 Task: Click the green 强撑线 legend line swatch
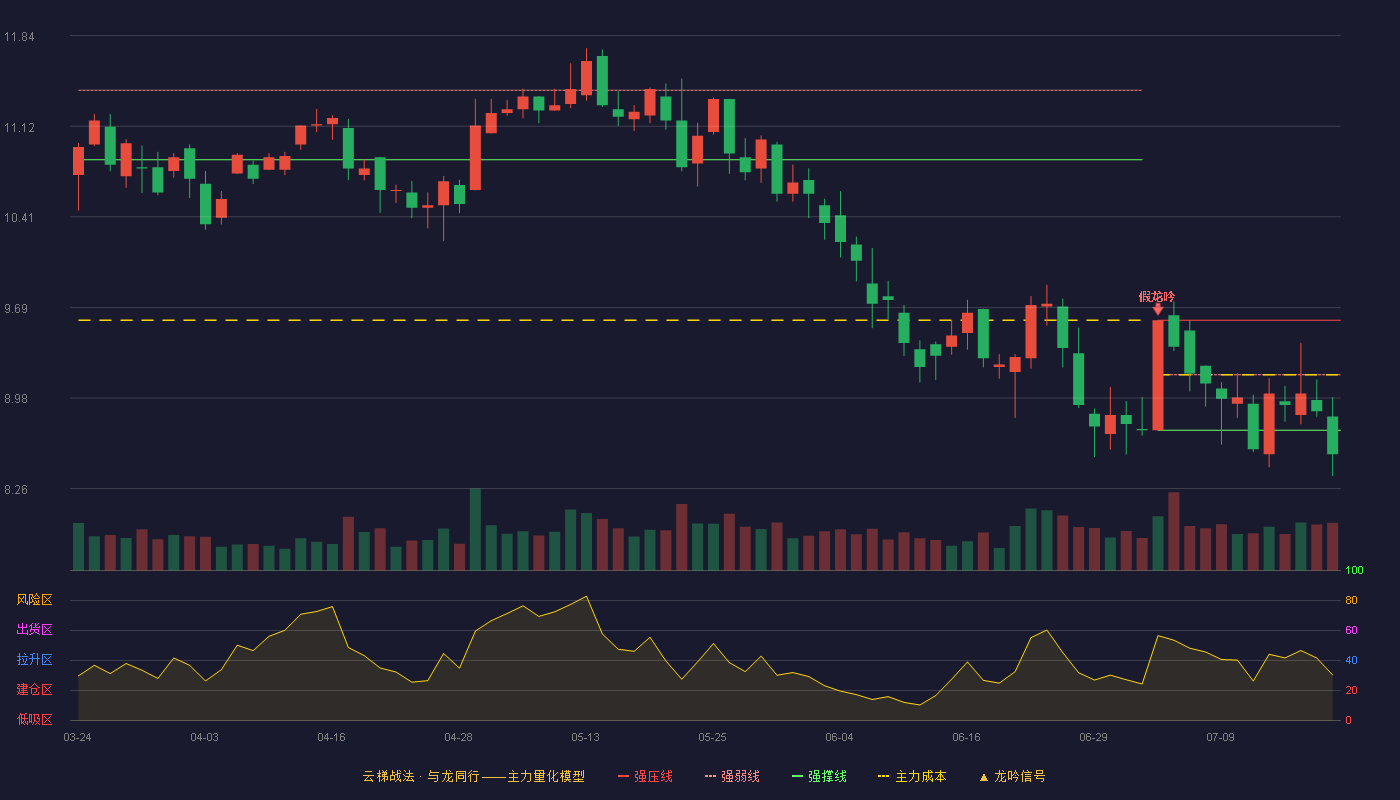pos(797,776)
